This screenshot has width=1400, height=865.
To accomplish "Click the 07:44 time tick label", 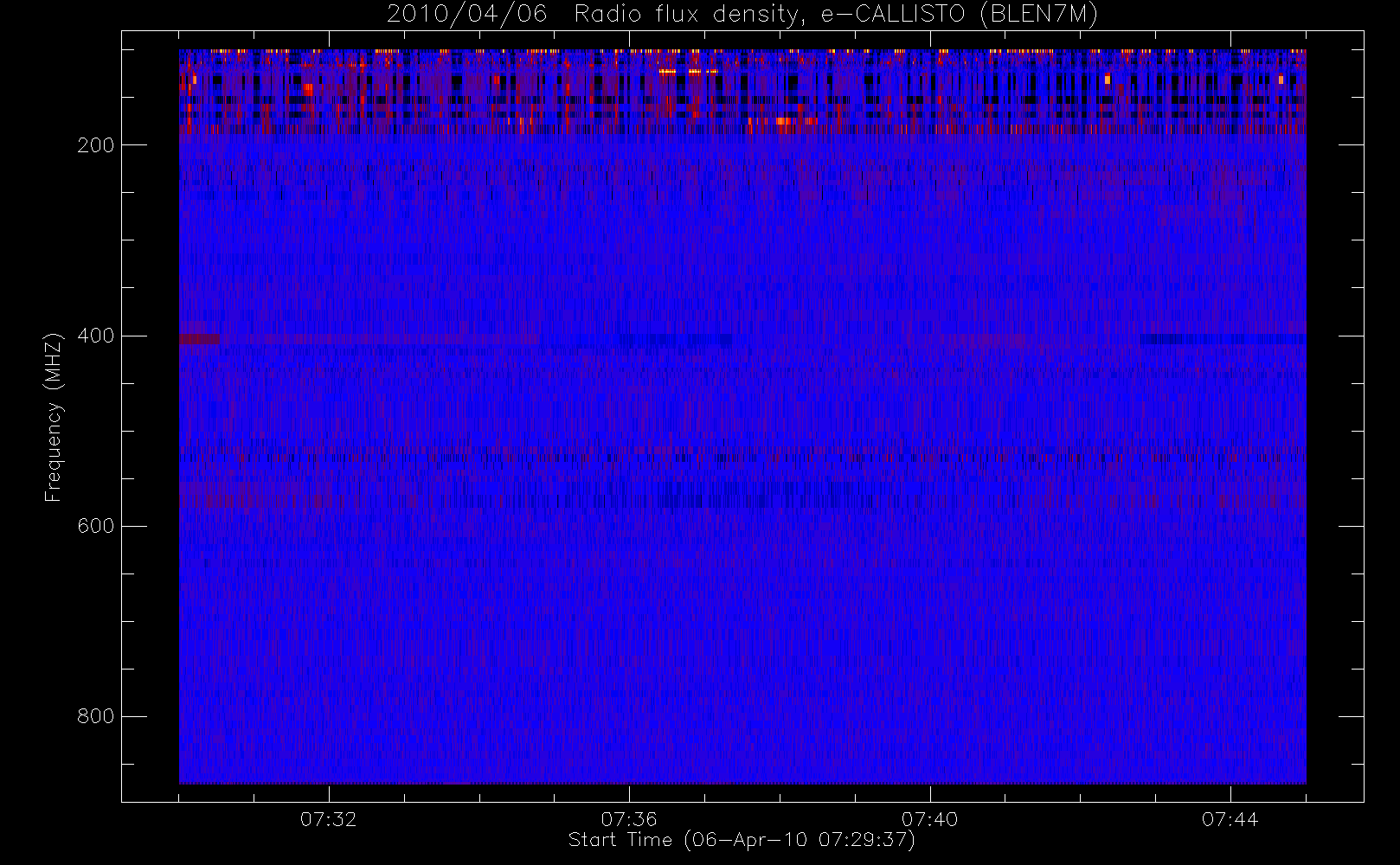I will point(1230,819).
